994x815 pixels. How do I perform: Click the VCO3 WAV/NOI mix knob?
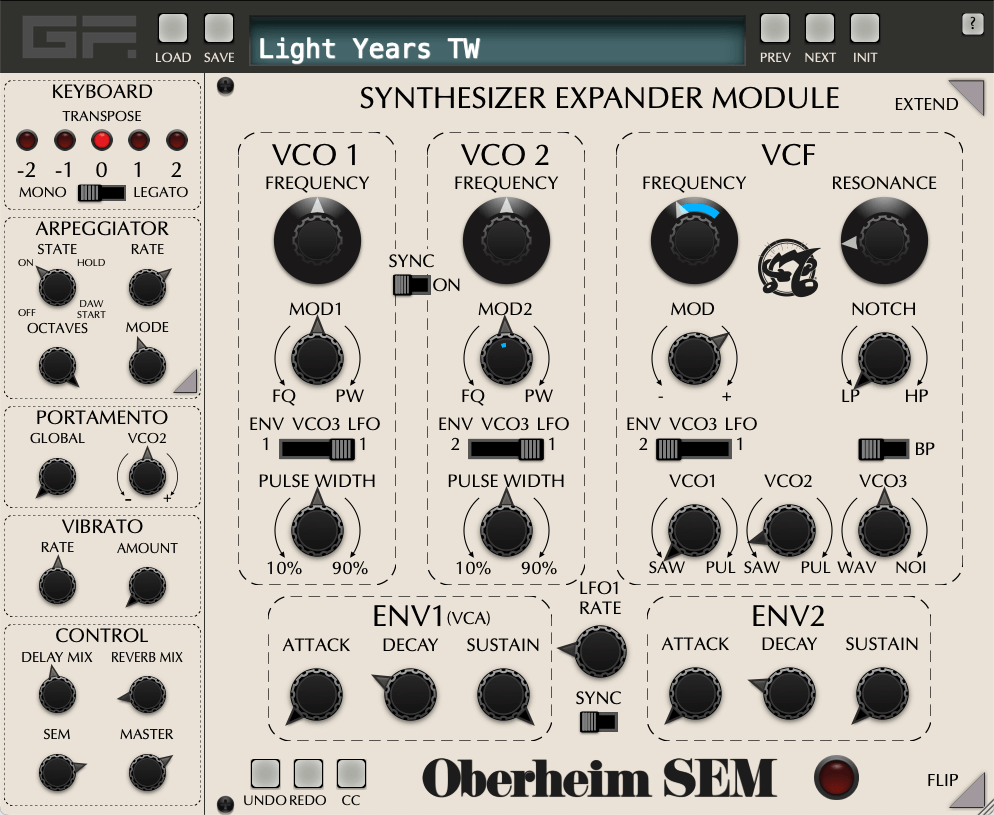click(x=884, y=530)
